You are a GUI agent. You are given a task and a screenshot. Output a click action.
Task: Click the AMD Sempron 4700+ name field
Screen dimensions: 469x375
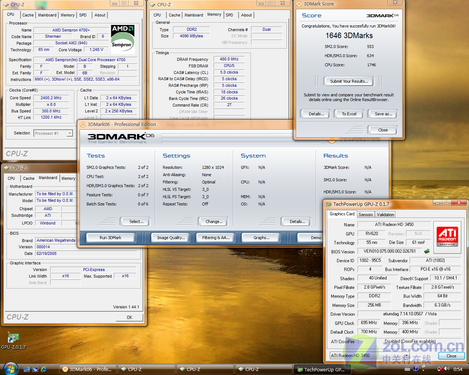(71, 30)
